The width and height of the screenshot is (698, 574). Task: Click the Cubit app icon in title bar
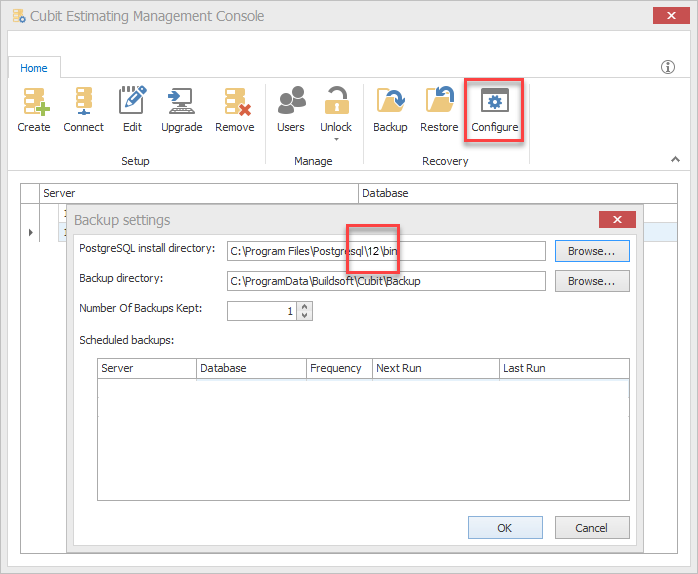19,16
